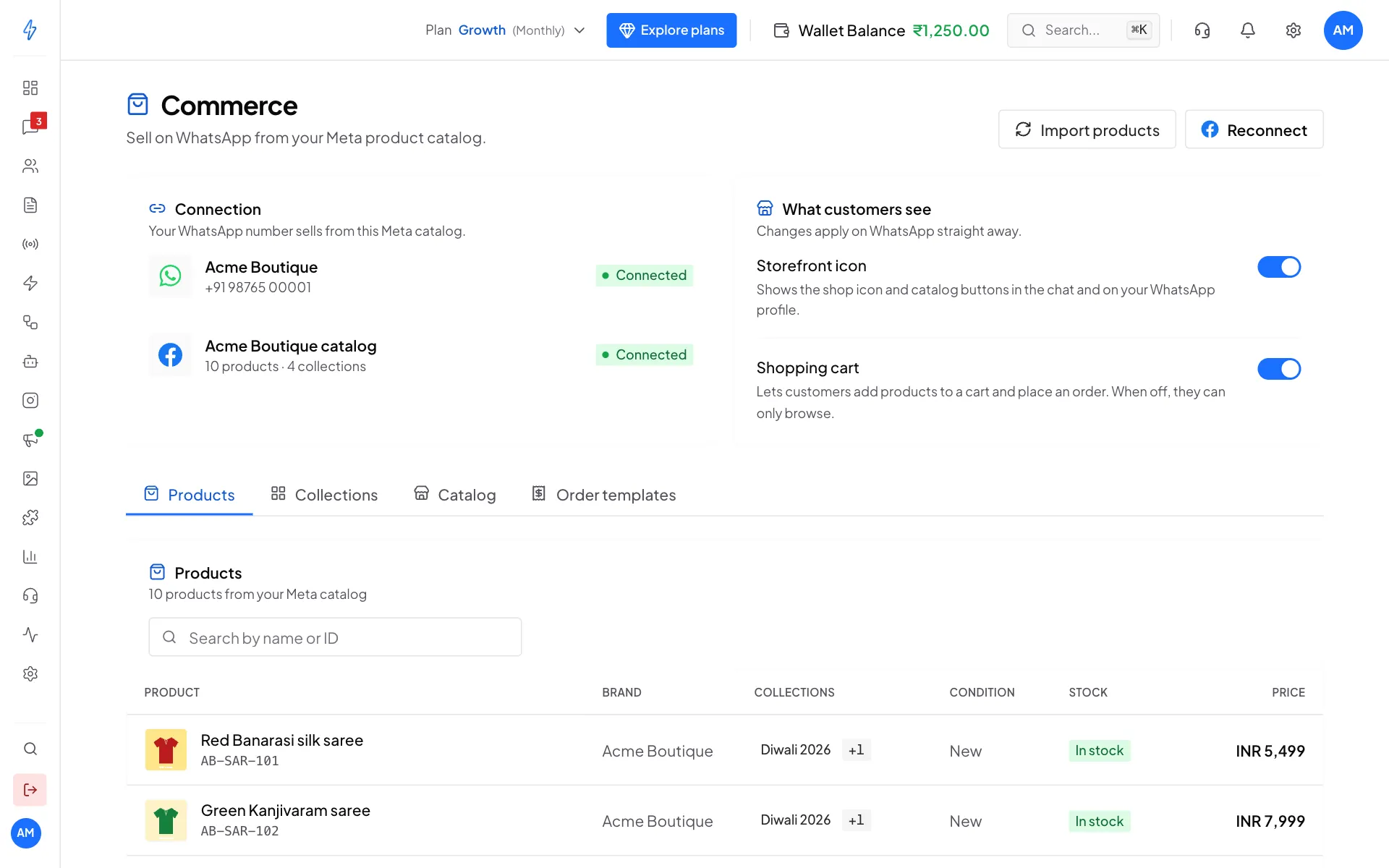
Task: Open contacts people icon in sidebar
Action: tap(30, 166)
